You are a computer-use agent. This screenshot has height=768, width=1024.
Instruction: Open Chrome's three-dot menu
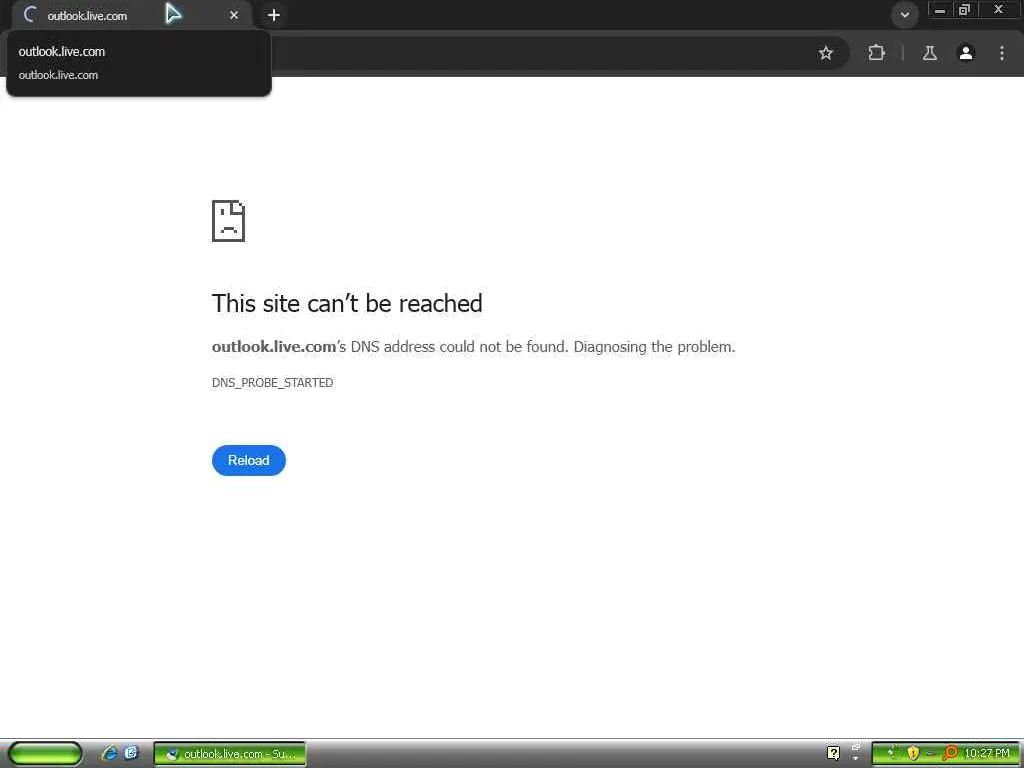click(x=1002, y=53)
